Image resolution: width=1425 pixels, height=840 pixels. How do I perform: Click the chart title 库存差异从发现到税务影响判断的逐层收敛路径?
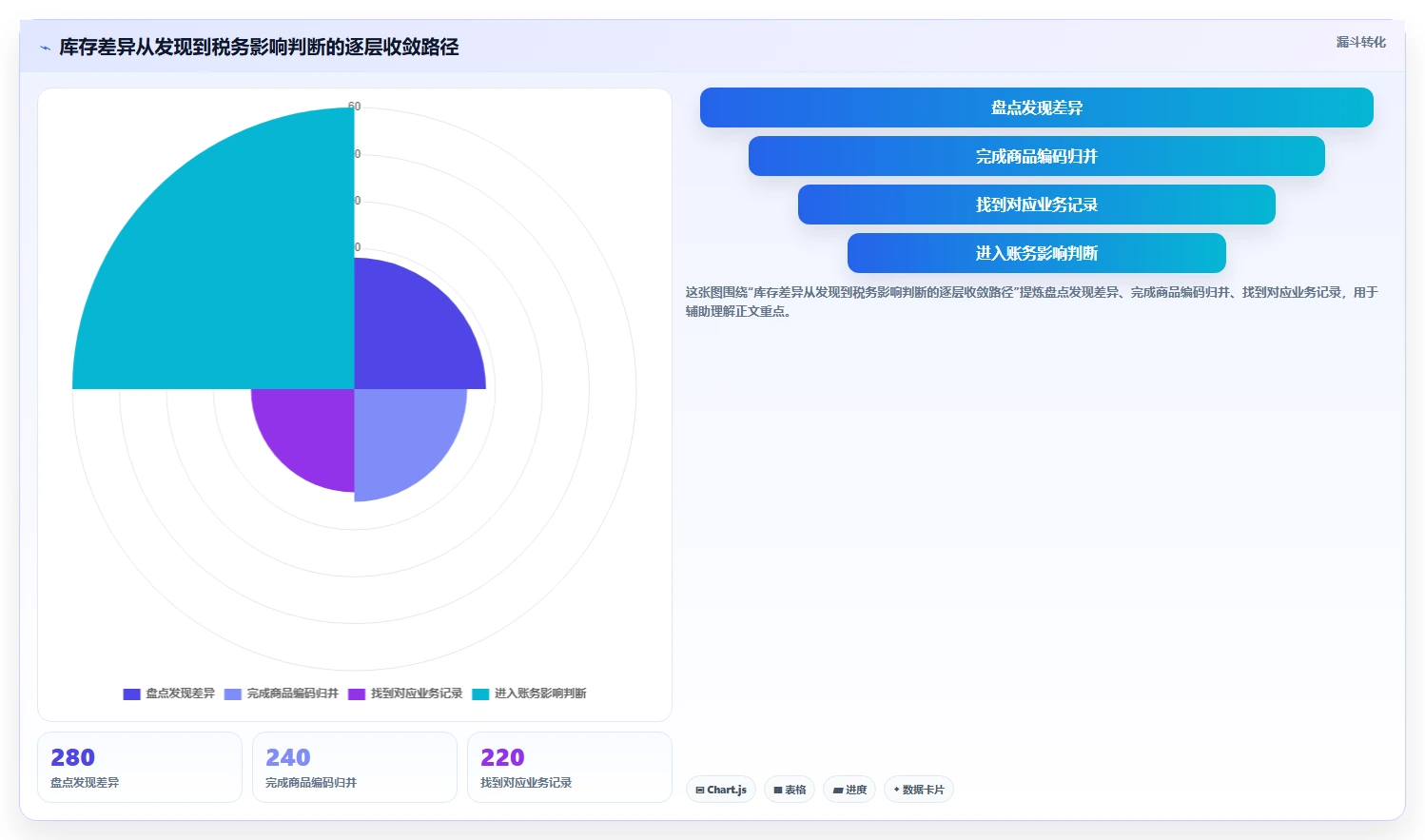pos(259,48)
